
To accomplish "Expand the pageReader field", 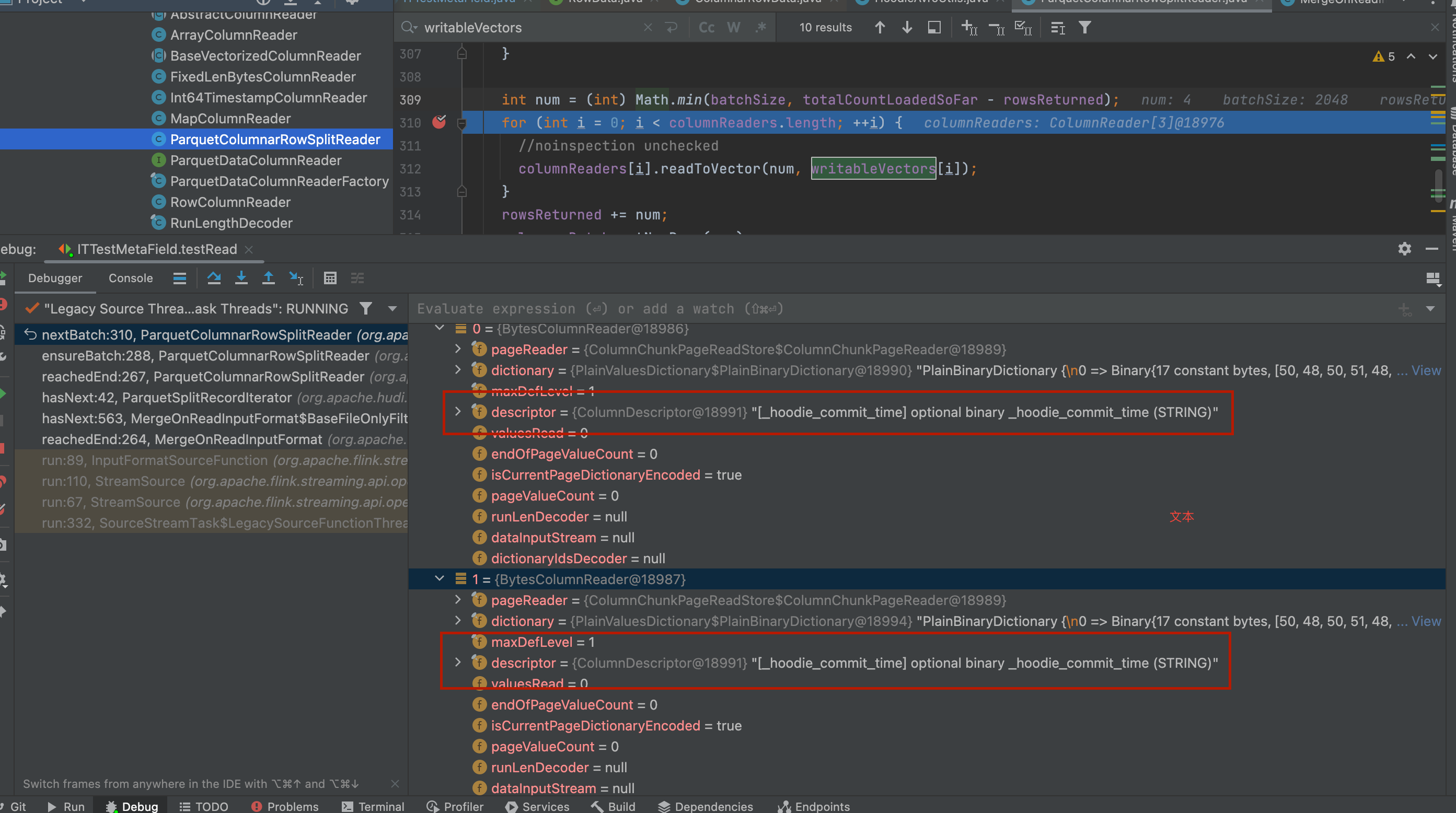I will tap(458, 349).
